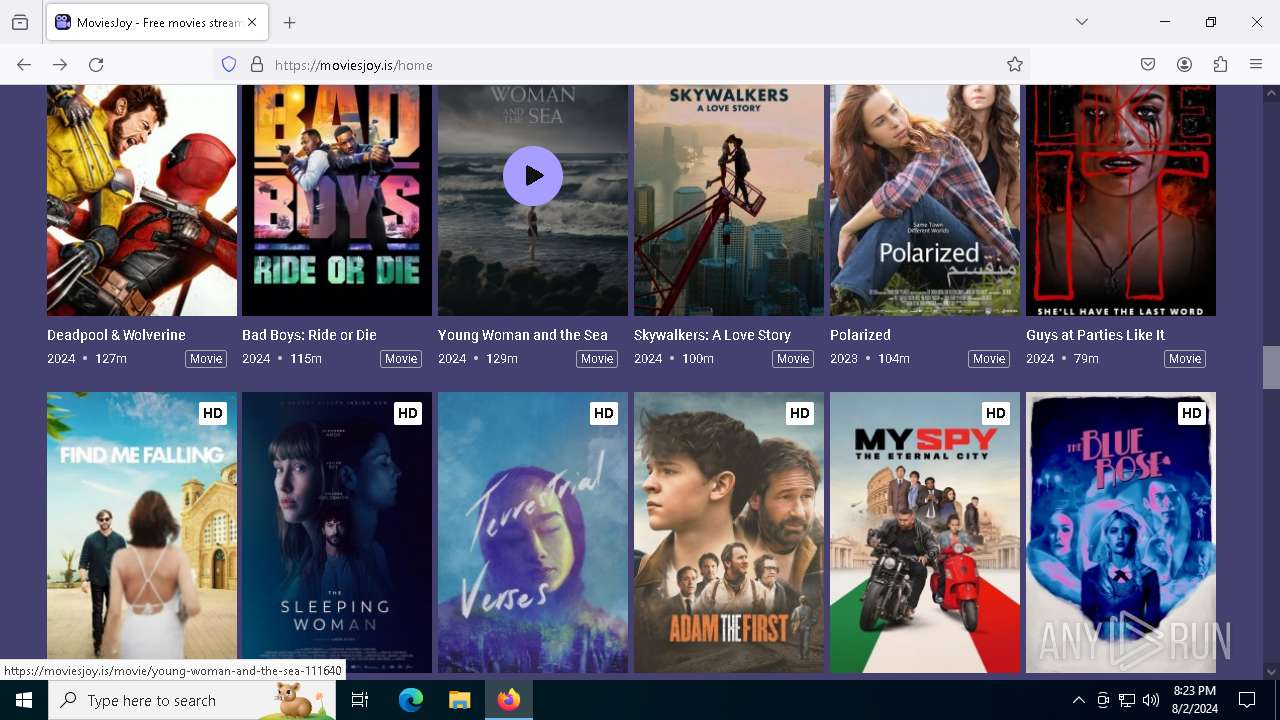Open the recent browsing Firefox View icon
Viewport: 1280px width, 720px height.
(20, 22)
